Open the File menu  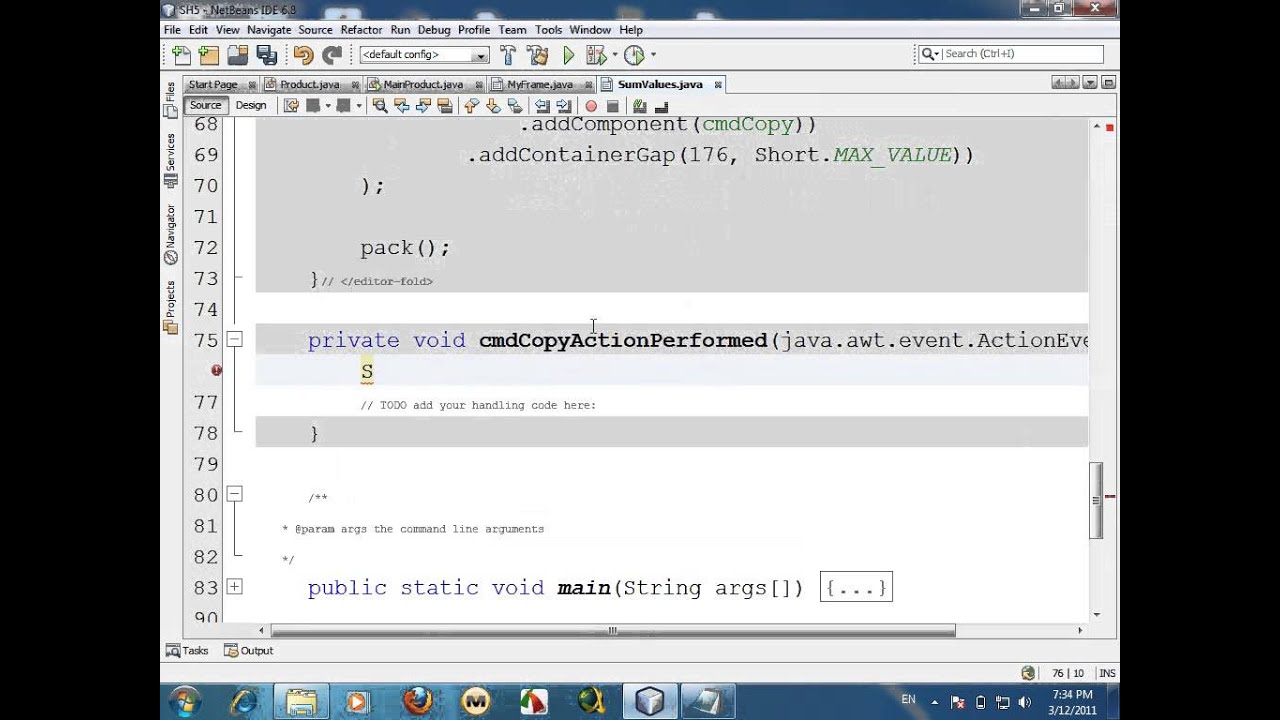(173, 30)
